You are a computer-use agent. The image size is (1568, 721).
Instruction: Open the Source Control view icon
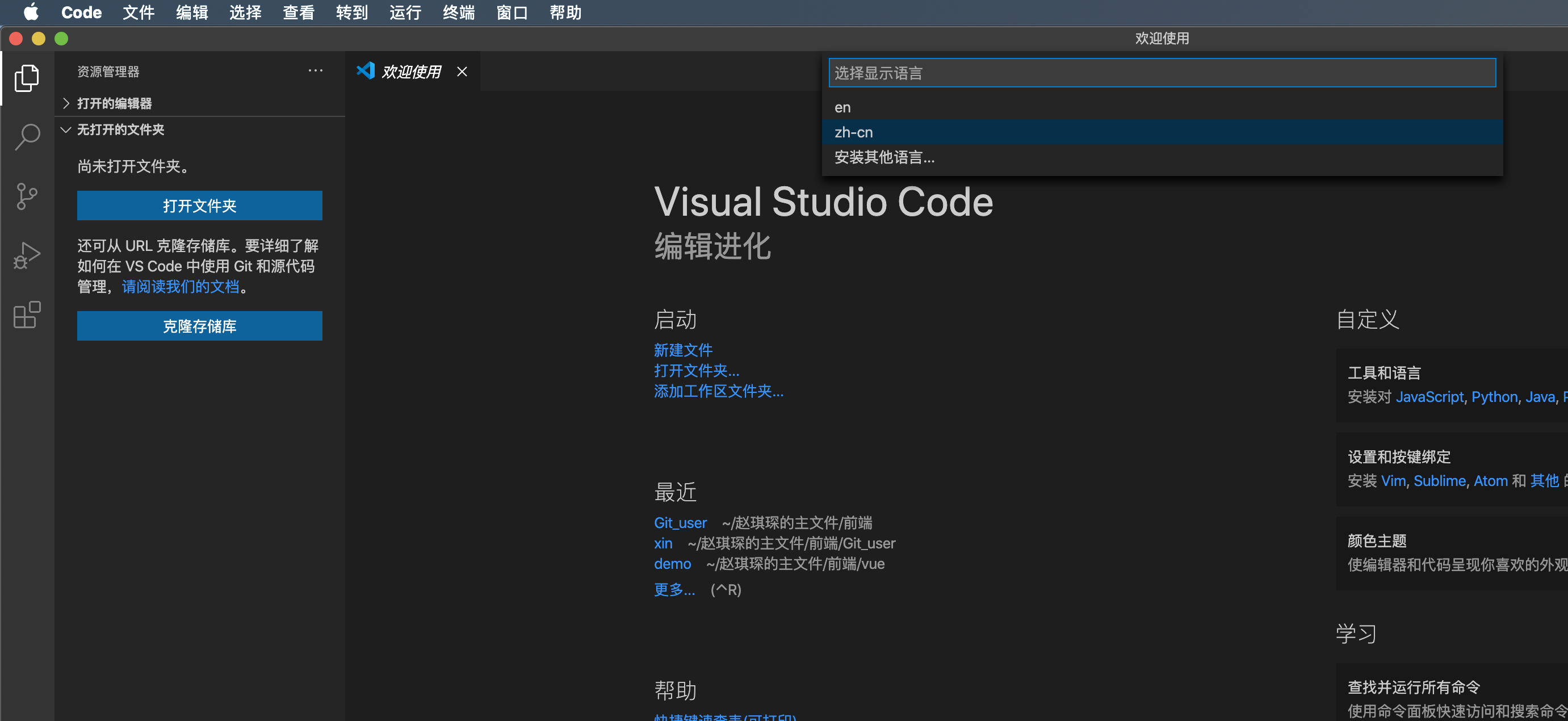point(27,196)
